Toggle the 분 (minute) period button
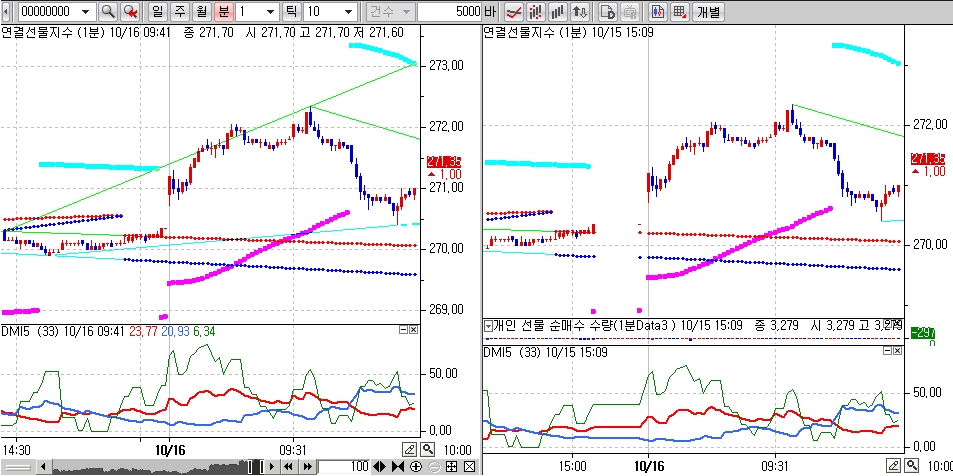Screen dimensions: 953x476 [223, 12]
